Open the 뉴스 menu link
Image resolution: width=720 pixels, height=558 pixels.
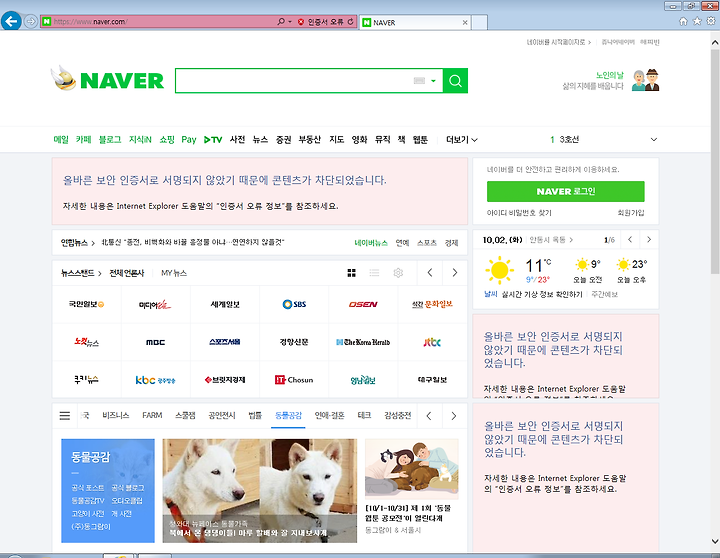[260, 139]
